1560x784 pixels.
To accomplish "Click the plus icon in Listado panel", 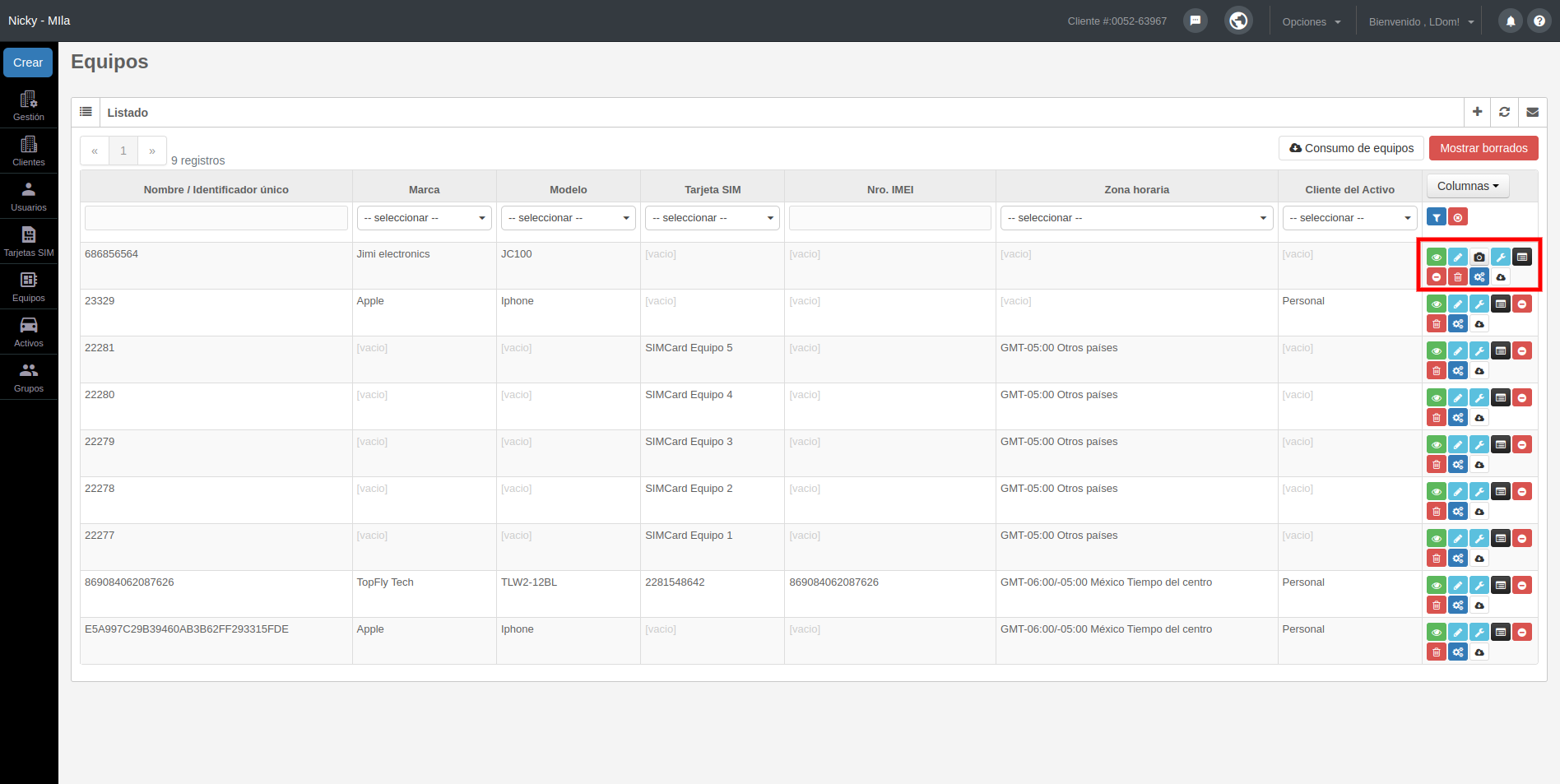I will [x=1478, y=112].
